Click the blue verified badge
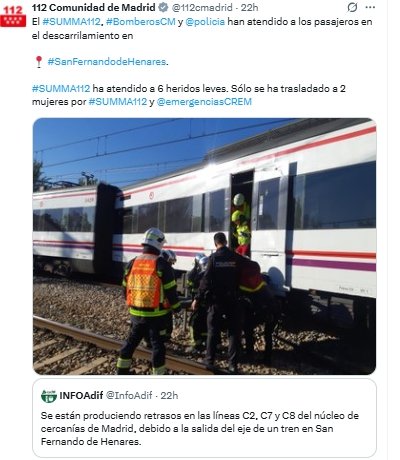 coord(163,7)
